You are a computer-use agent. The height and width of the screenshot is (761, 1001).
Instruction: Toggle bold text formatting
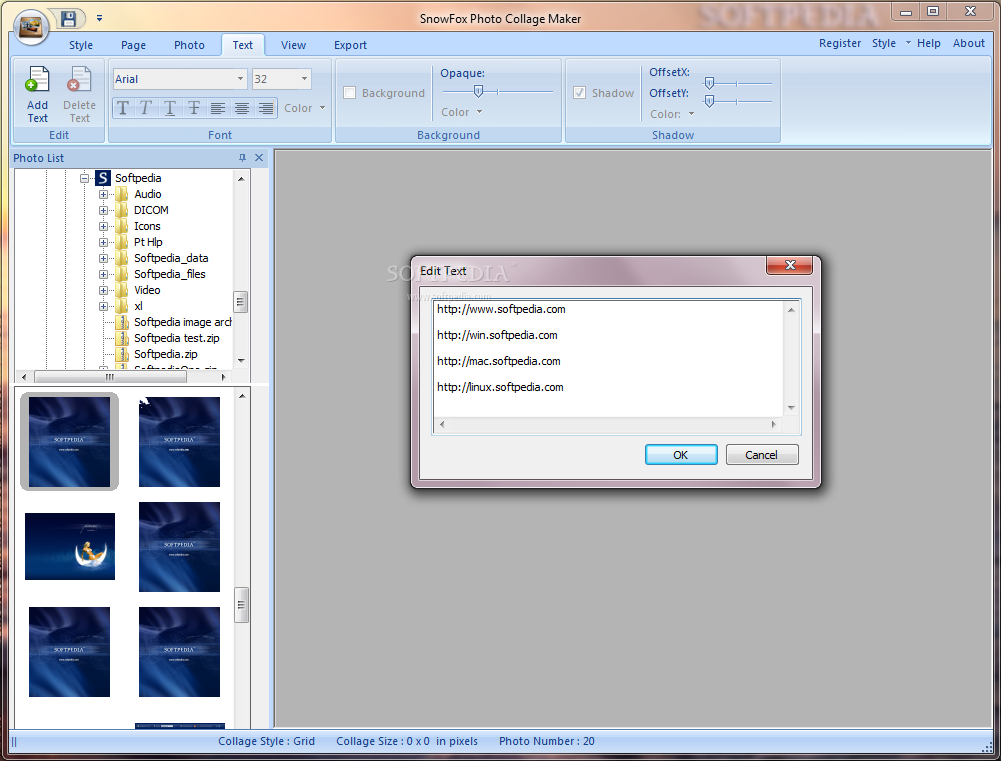point(123,109)
